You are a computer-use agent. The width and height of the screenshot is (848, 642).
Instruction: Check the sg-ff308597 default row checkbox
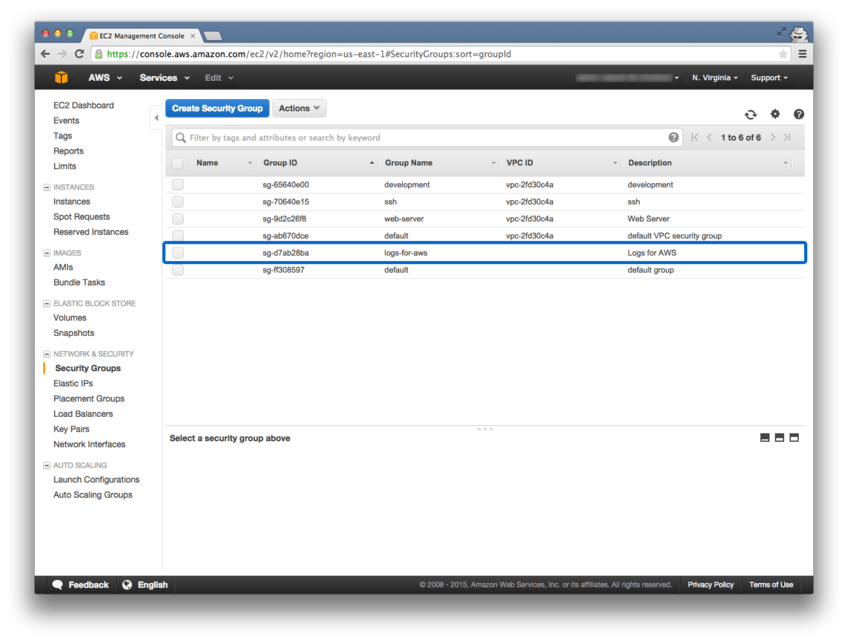click(178, 270)
